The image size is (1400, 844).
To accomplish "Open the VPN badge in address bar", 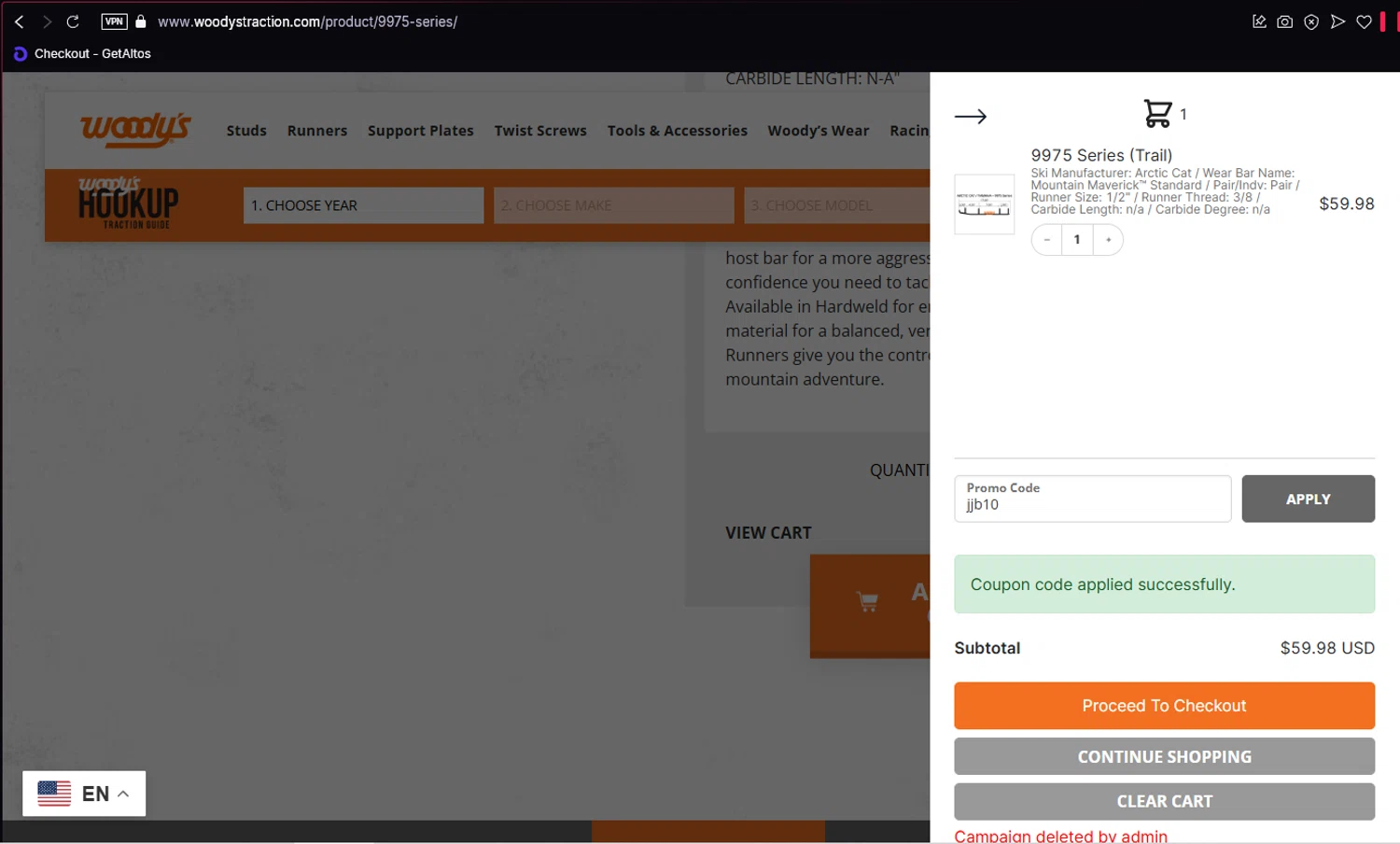I will pos(114,21).
